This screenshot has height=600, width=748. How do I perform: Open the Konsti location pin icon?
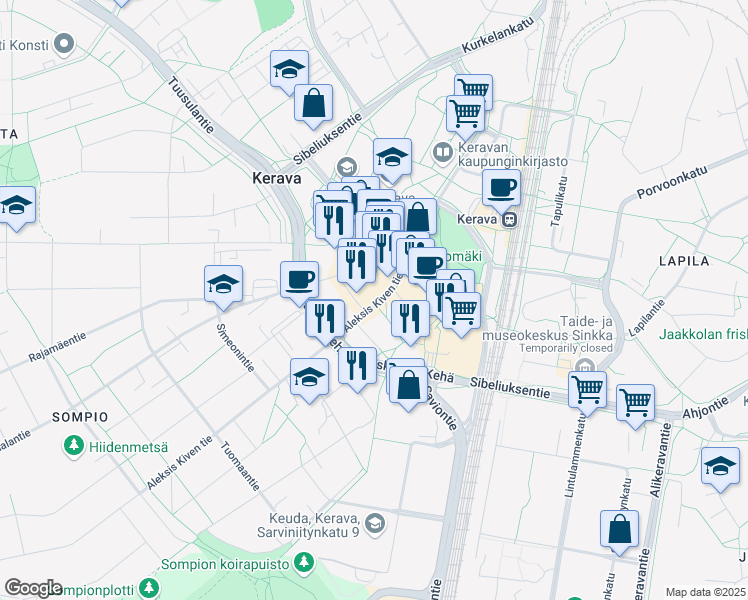point(63,45)
